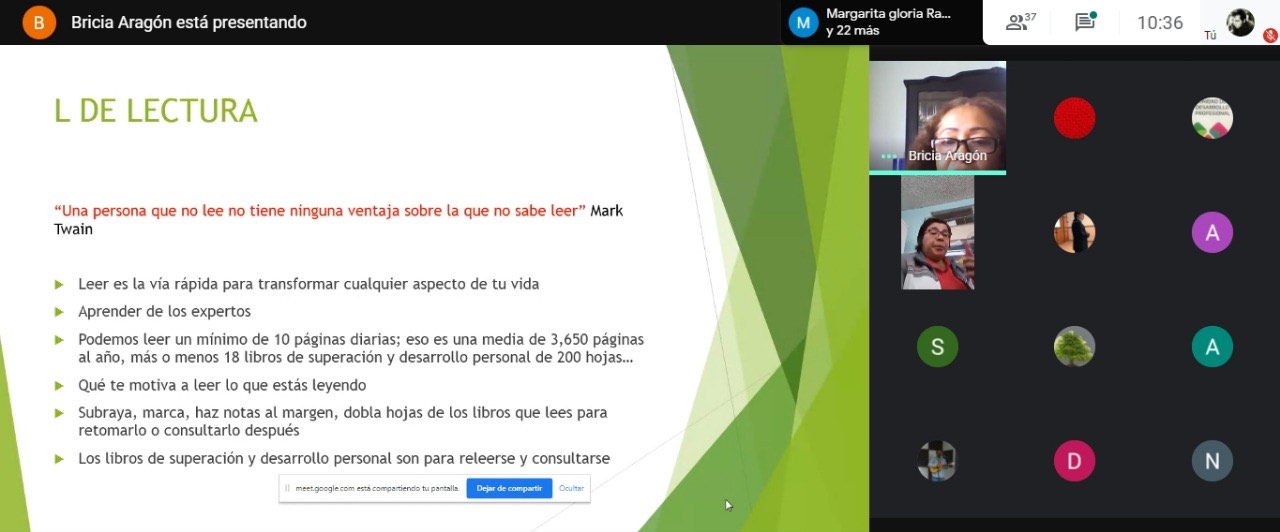Click the tree photo participant avatar
This screenshot has height=532, width=1280.
(x=1074, y=347)
